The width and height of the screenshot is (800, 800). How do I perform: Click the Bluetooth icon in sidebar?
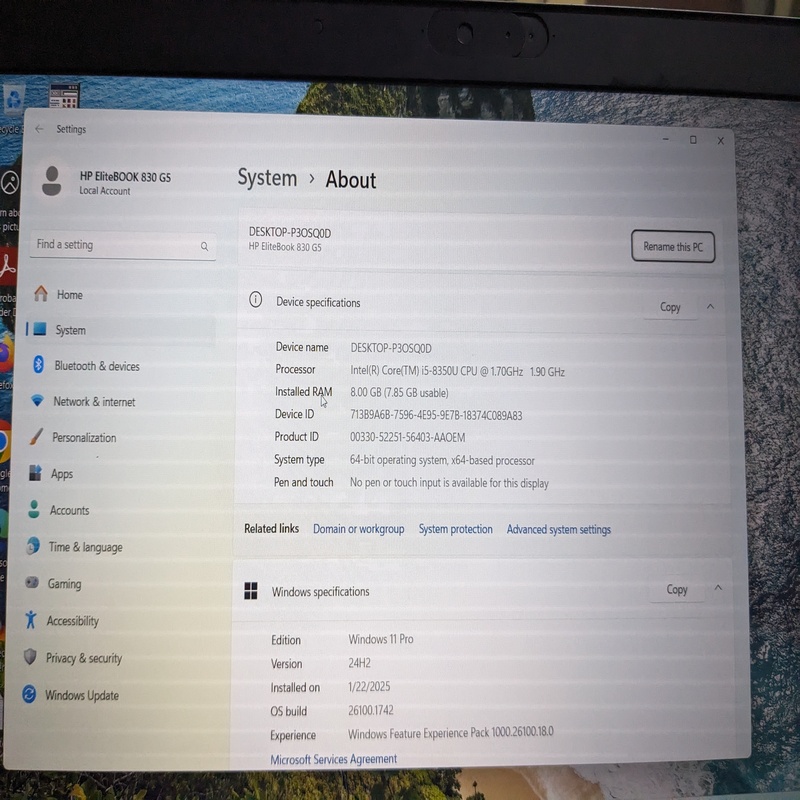(x=38, y=364)
